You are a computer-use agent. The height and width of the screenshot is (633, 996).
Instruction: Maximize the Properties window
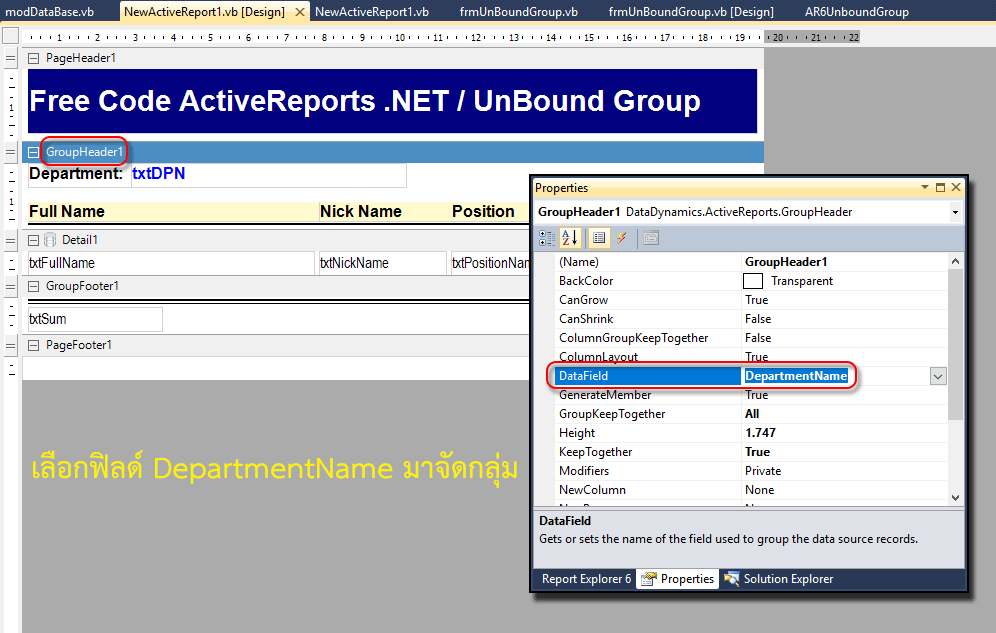940,187
